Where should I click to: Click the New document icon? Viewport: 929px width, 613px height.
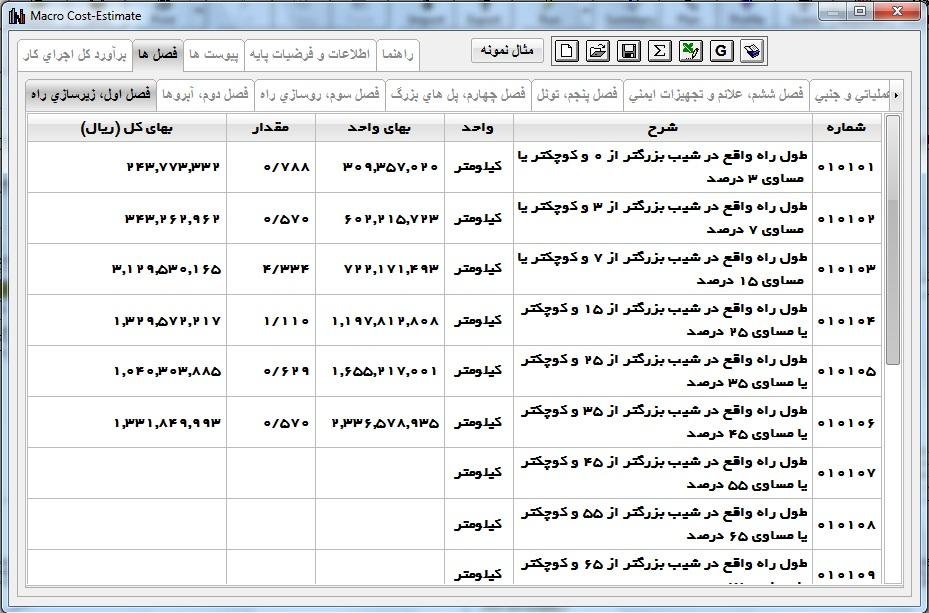click(567, 51)
